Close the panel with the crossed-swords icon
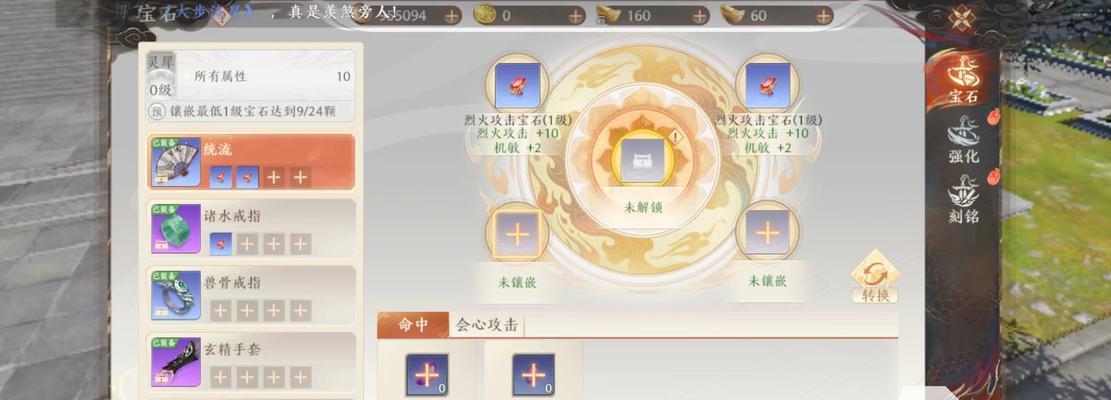The height and width of the screenshot is (400, 1111). (x=961, y=18)
